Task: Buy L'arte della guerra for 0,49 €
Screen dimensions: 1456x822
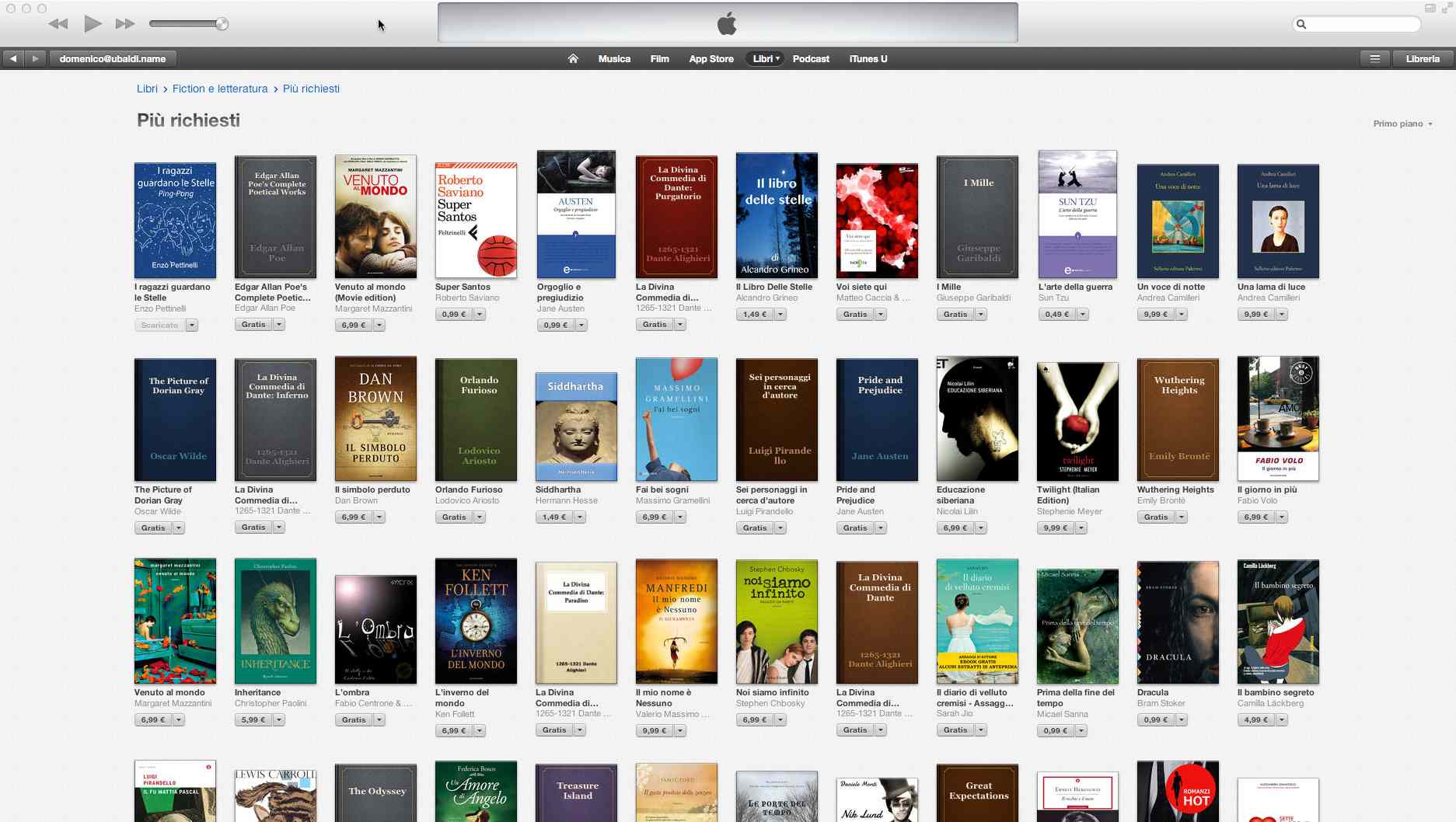Action: (1057, 315)
